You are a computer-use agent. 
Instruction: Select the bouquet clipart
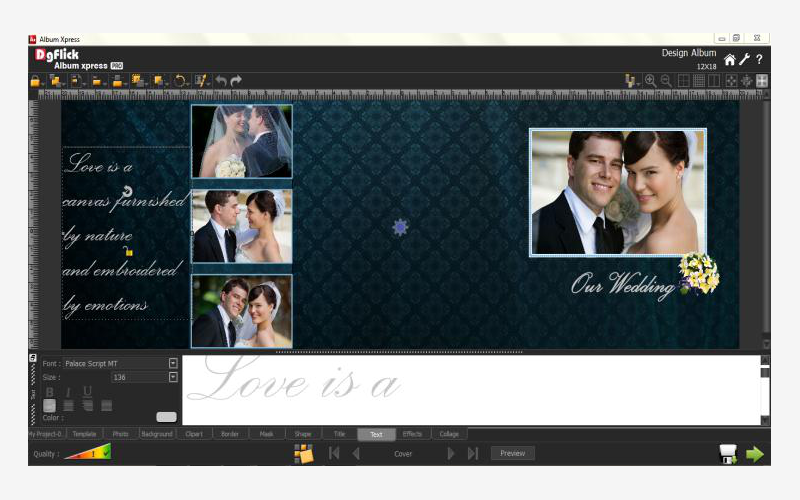click(x=699, y=274)
